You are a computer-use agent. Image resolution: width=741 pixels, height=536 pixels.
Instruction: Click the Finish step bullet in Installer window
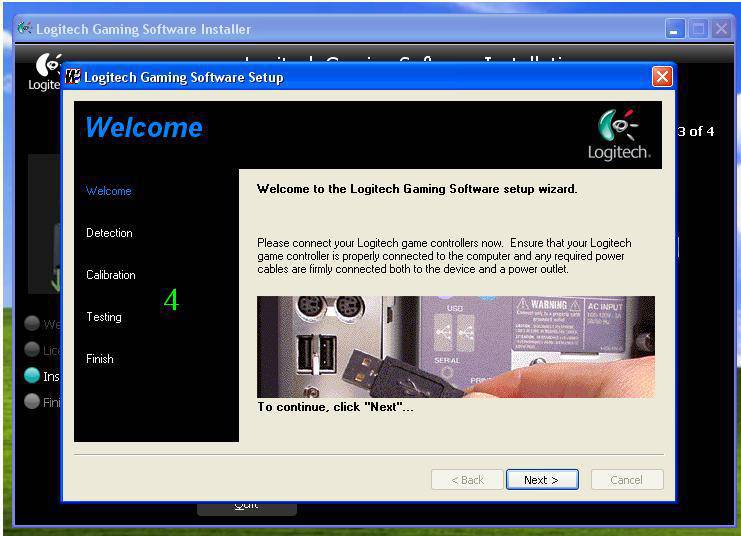32,401
